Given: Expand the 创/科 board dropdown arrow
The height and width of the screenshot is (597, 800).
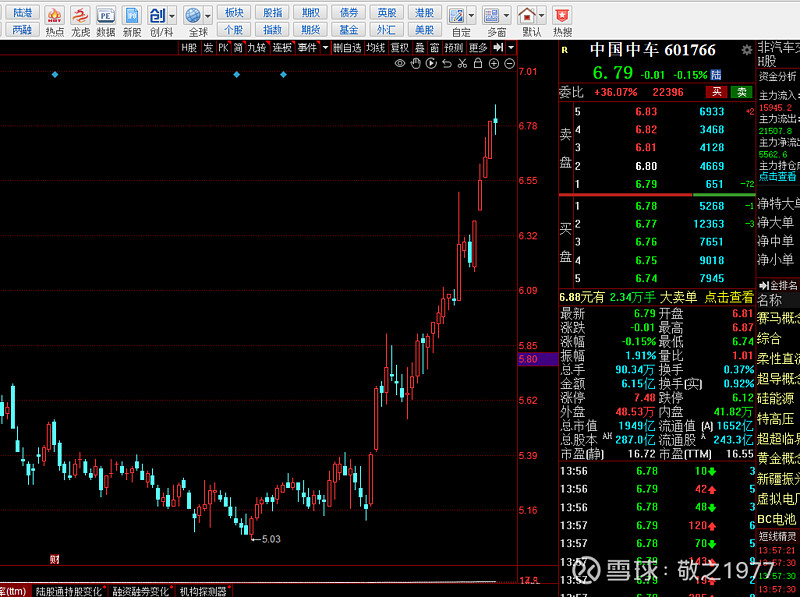Looking at the screenshot, I should coord(172,16).
